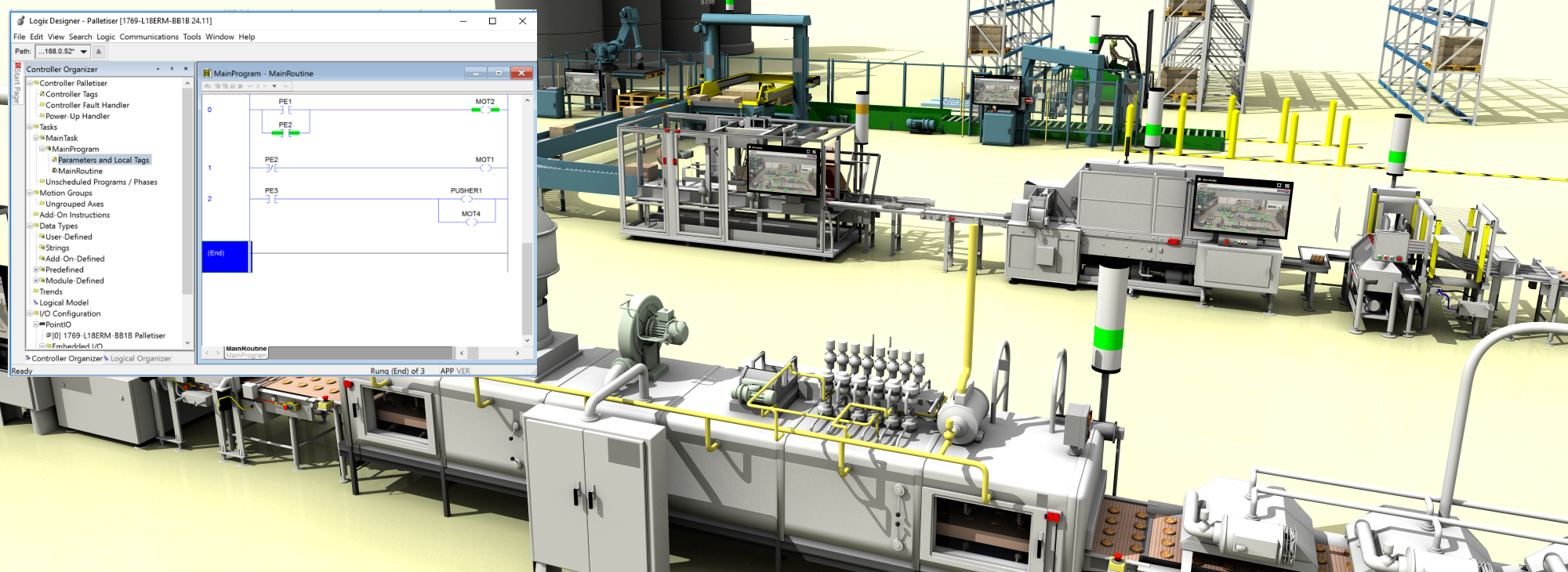Click the energized PE2 contact in rung 0
The height and width of the screenshot is (572, 1568).
pos(285,133)
